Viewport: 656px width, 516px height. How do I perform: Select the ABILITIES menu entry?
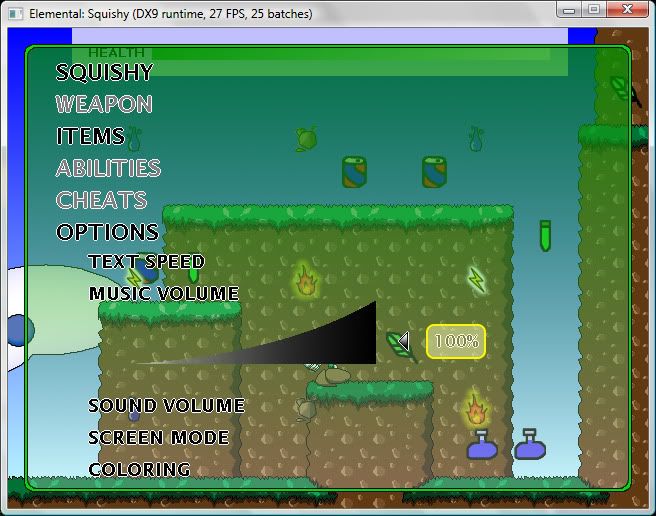coord(108,168)
